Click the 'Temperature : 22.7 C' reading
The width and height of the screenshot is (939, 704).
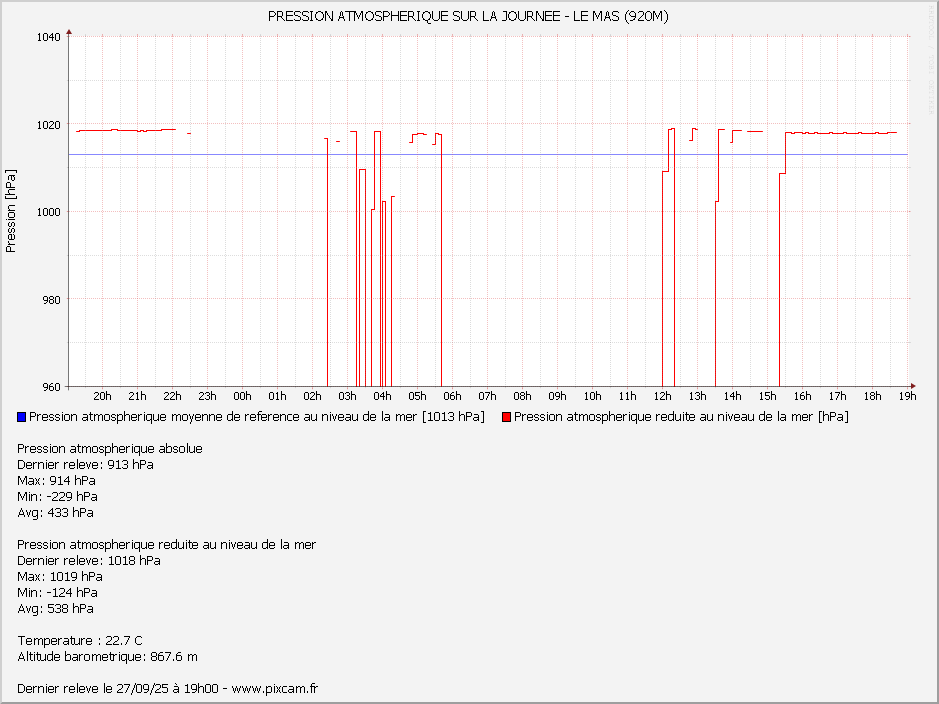pos(80,641)
